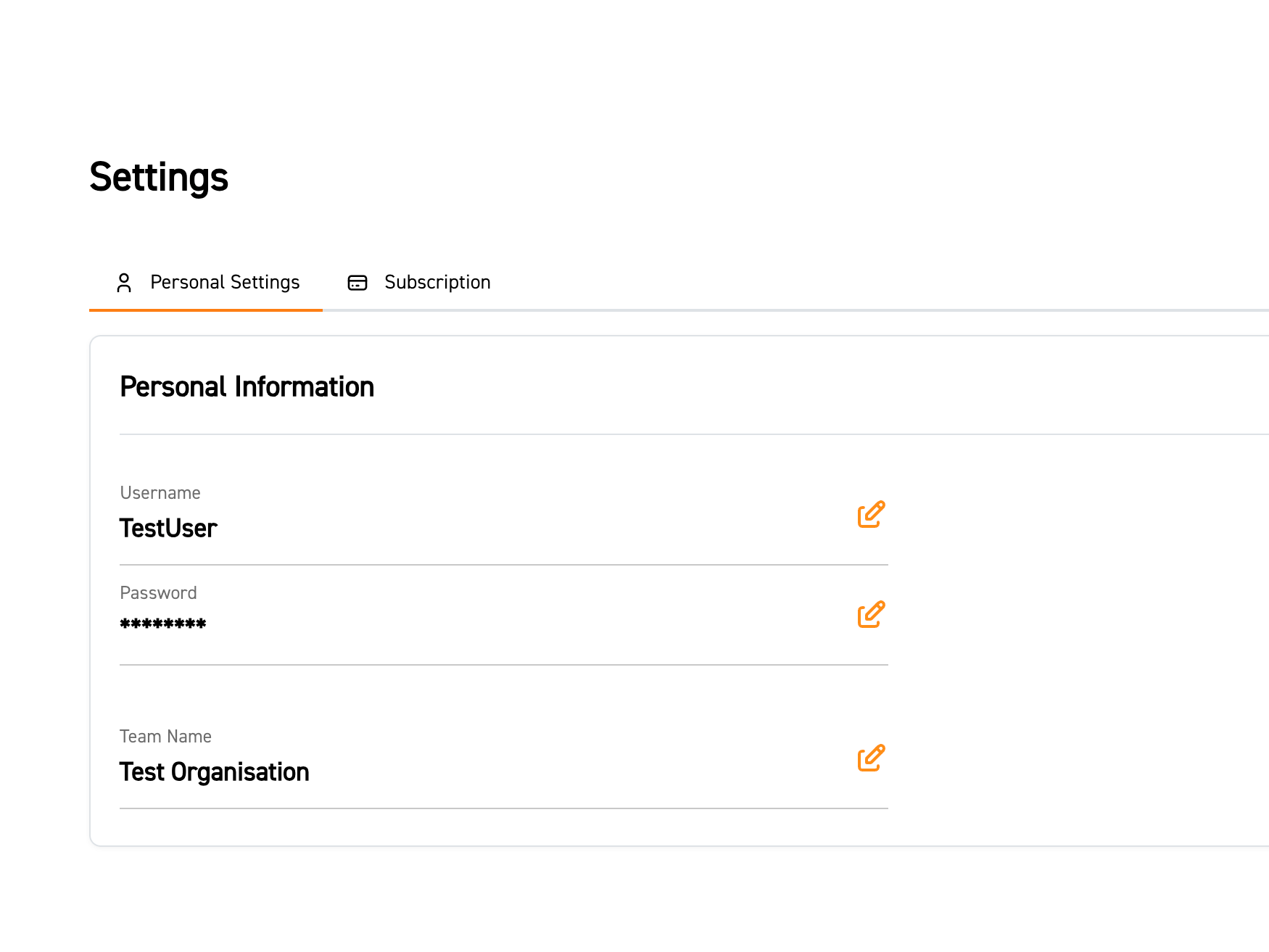Image resolution: width=1269 pixels, height=952 pixels.
Task: Click the masked Password field
Action: pos(163,624)
